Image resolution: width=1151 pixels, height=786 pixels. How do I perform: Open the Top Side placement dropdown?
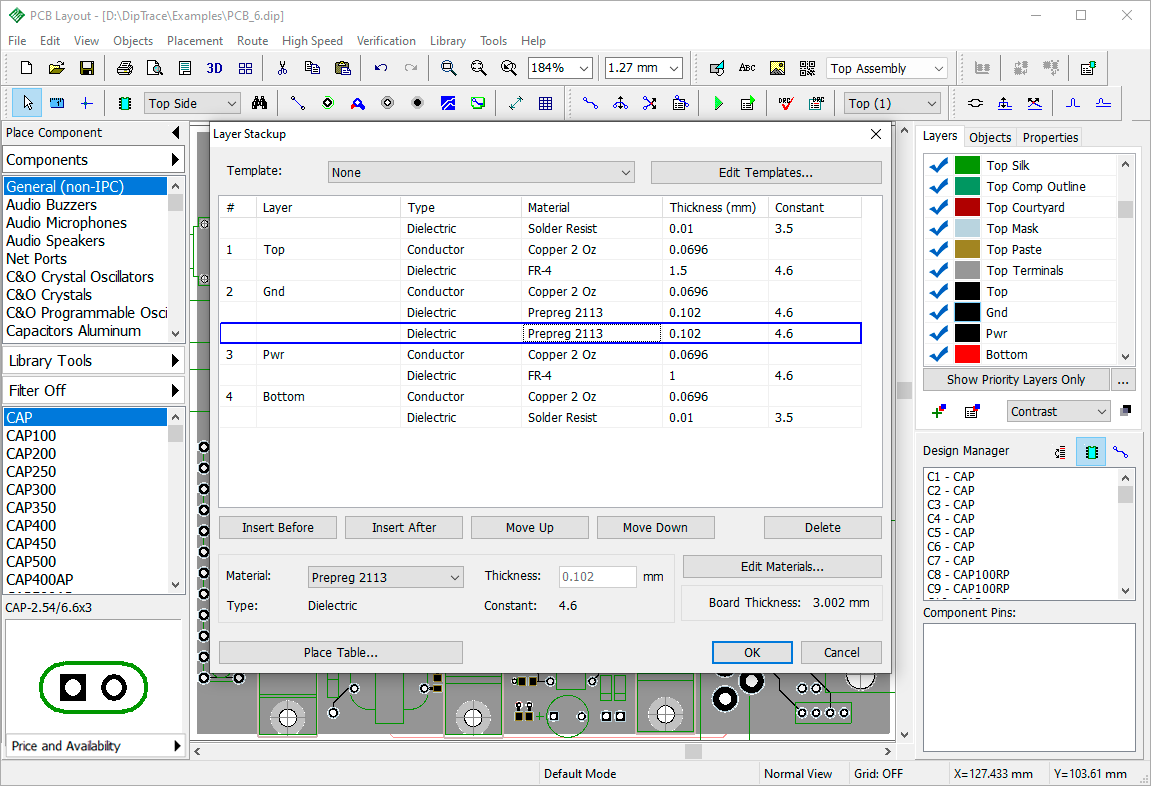pyautogui.click(x=192, y=103)
